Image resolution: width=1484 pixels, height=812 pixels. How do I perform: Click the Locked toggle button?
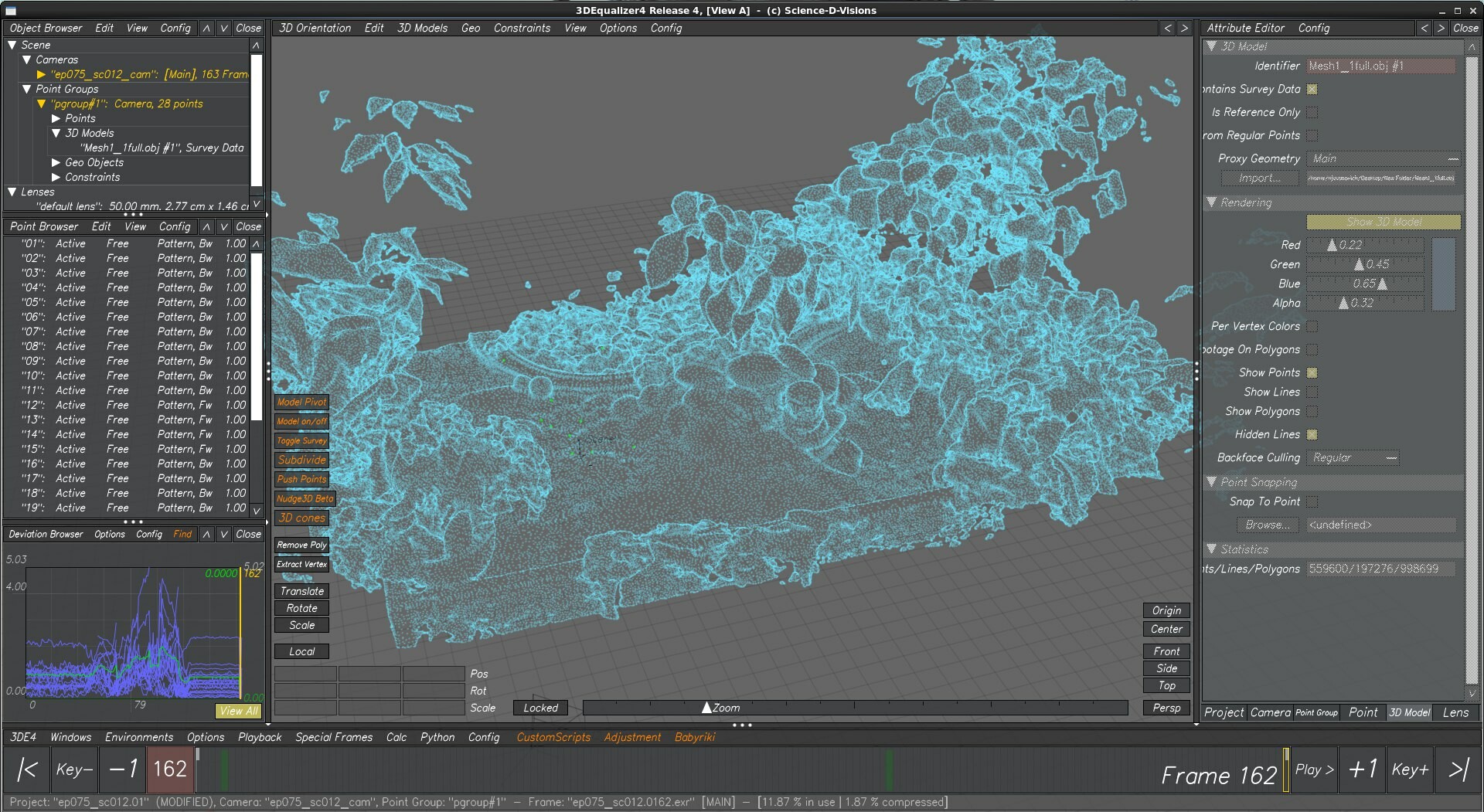pyautogui.click(x=540, y=708)
